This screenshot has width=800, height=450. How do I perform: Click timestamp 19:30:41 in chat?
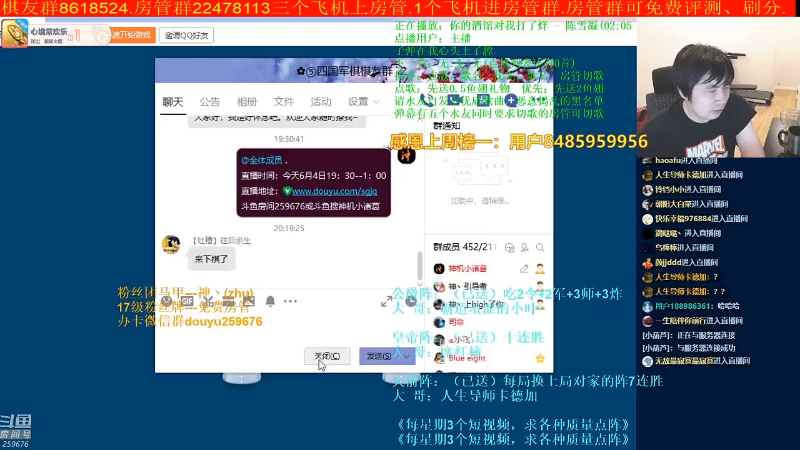tap(289, 139)
